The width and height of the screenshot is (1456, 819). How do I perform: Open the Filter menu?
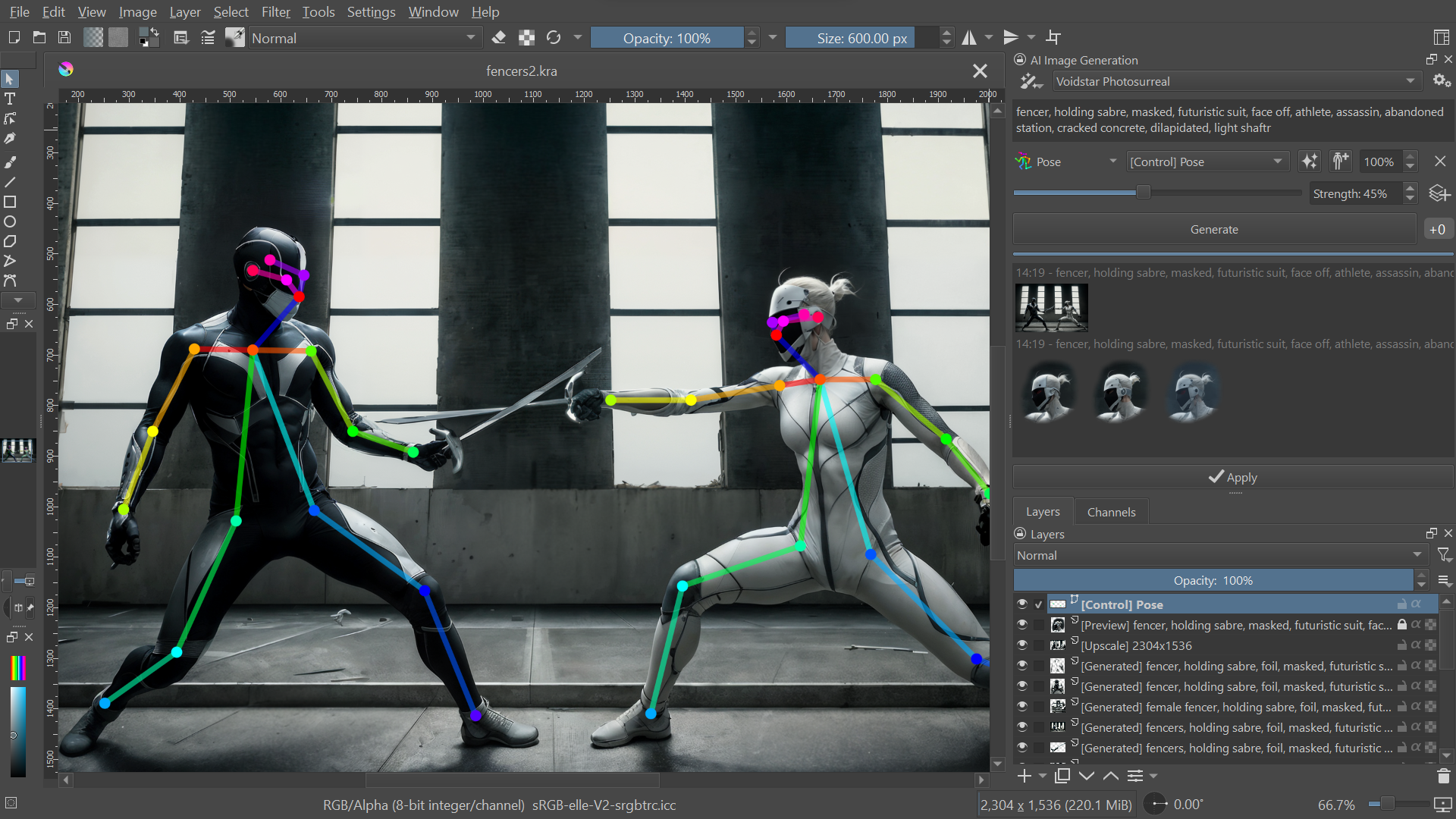tap(275, 11)
